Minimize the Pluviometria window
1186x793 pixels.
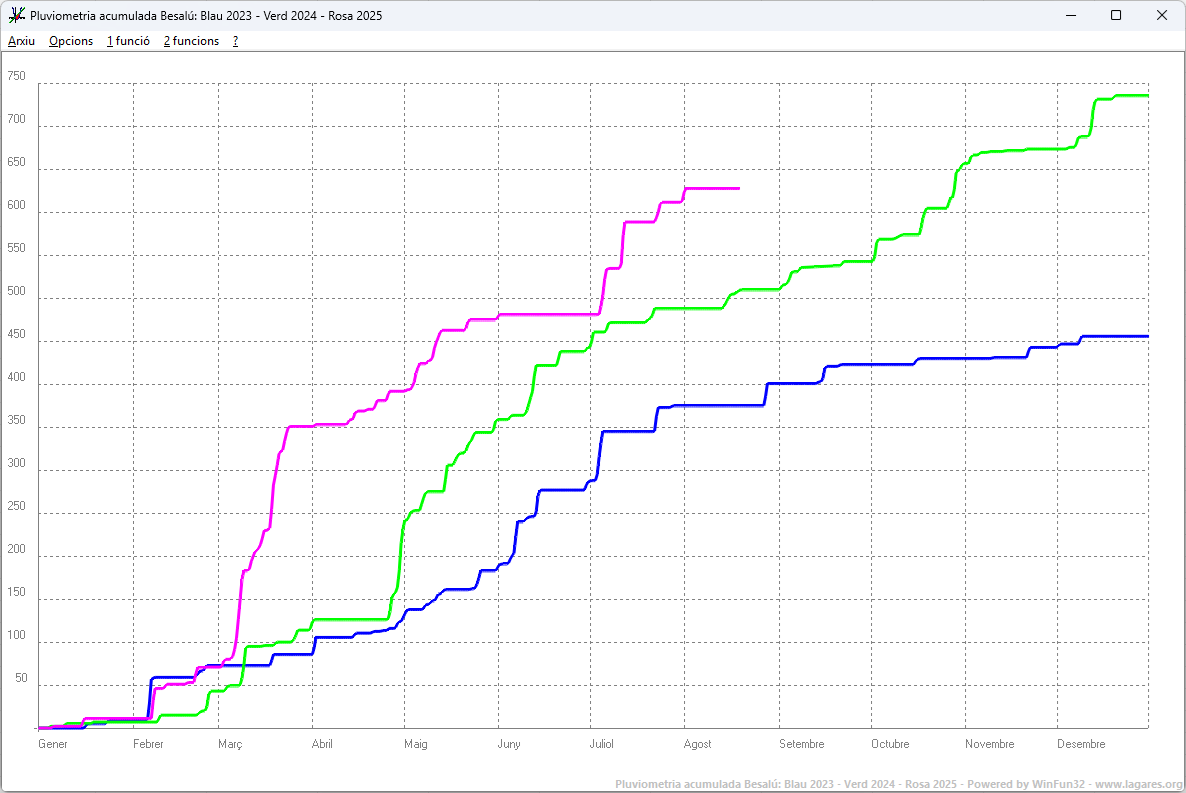pyautogui.click(x=1071, y=15)
